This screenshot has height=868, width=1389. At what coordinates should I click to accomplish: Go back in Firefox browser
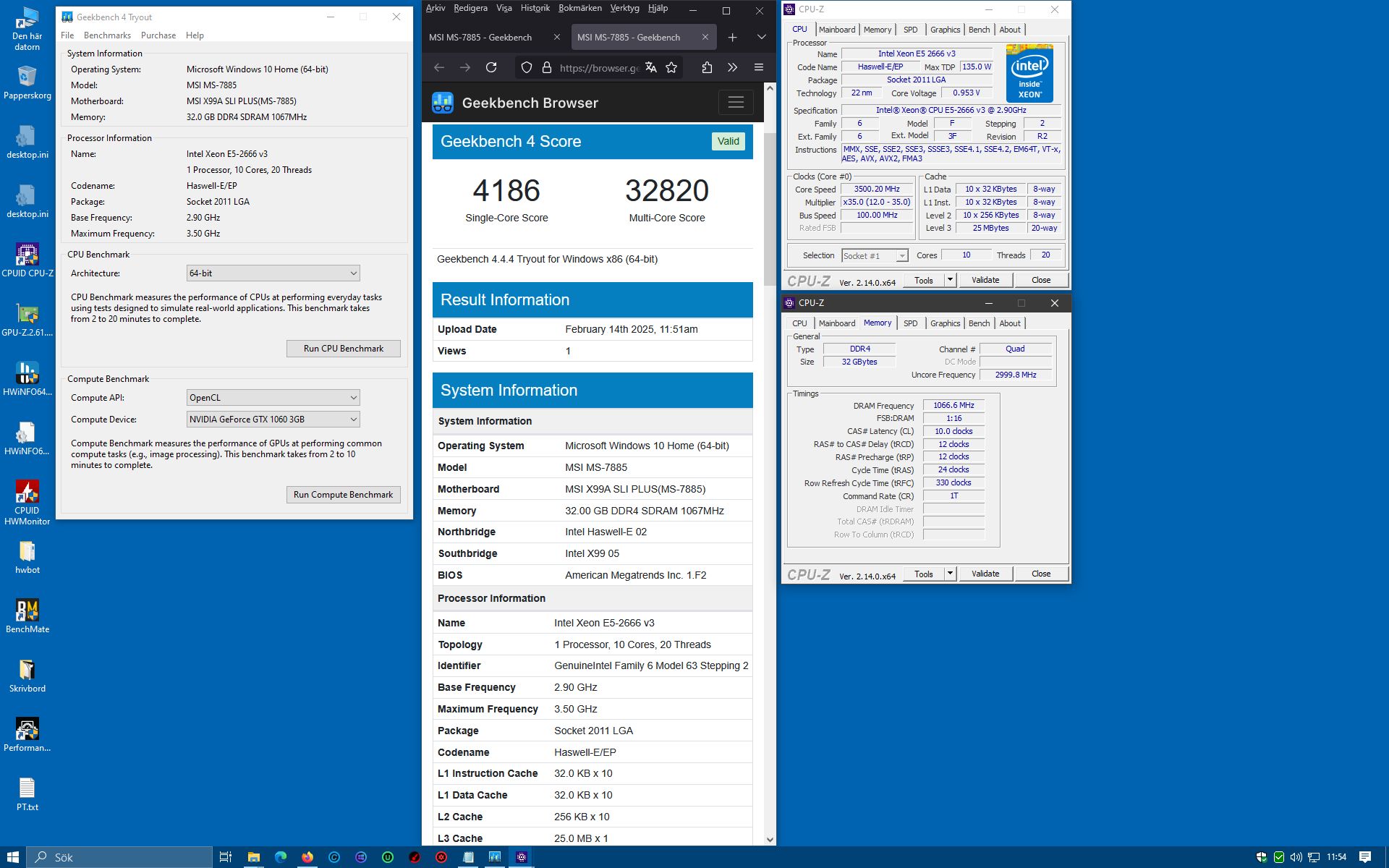coord(439,67)
